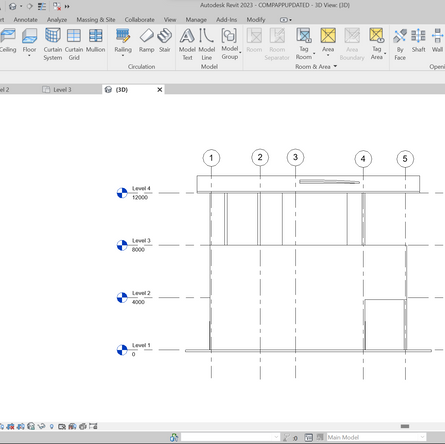Click the Level 1 label text
Screen dimensions: 445x444
point(141,345)
